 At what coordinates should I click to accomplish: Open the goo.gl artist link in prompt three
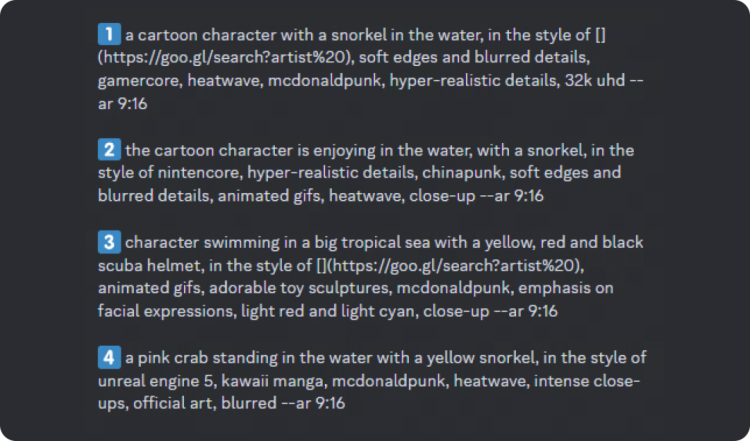[x=454, y=265]
